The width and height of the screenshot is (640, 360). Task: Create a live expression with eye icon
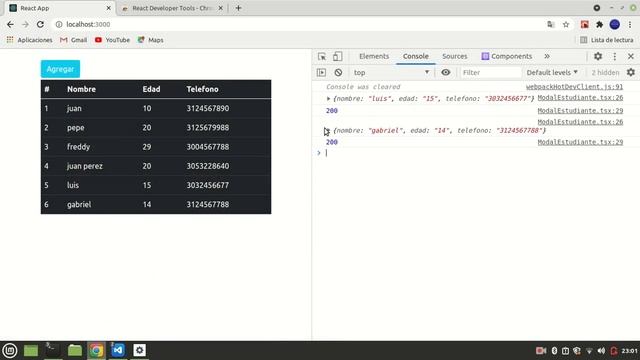(446, 73)
